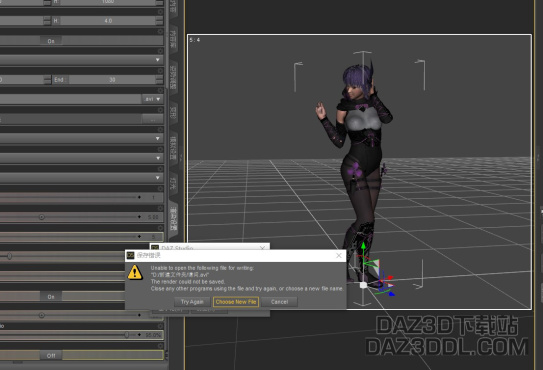Screen dimensions: 543x370
Task: Cancel the save error dialog
Action: pos(279,302)
